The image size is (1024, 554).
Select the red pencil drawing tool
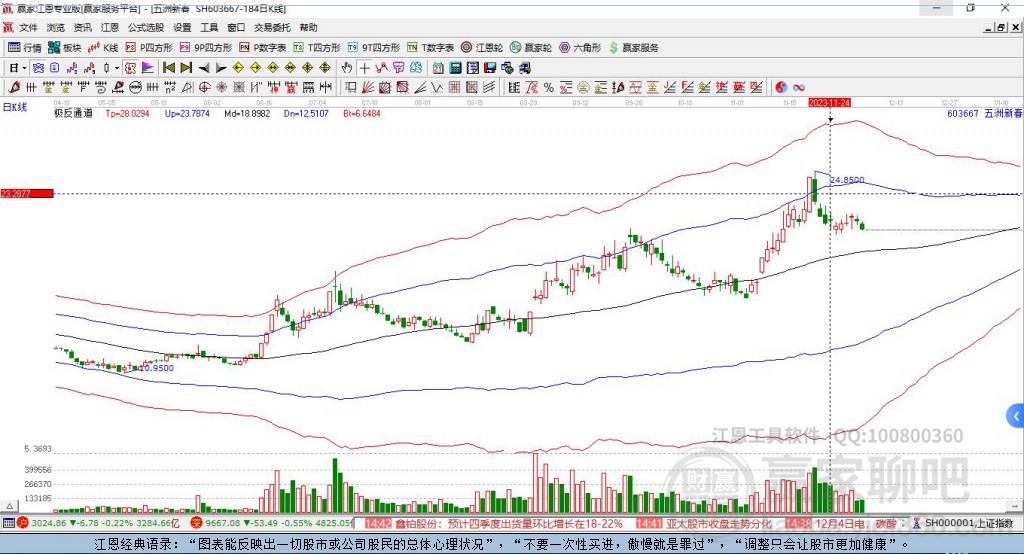coord(14,88)
